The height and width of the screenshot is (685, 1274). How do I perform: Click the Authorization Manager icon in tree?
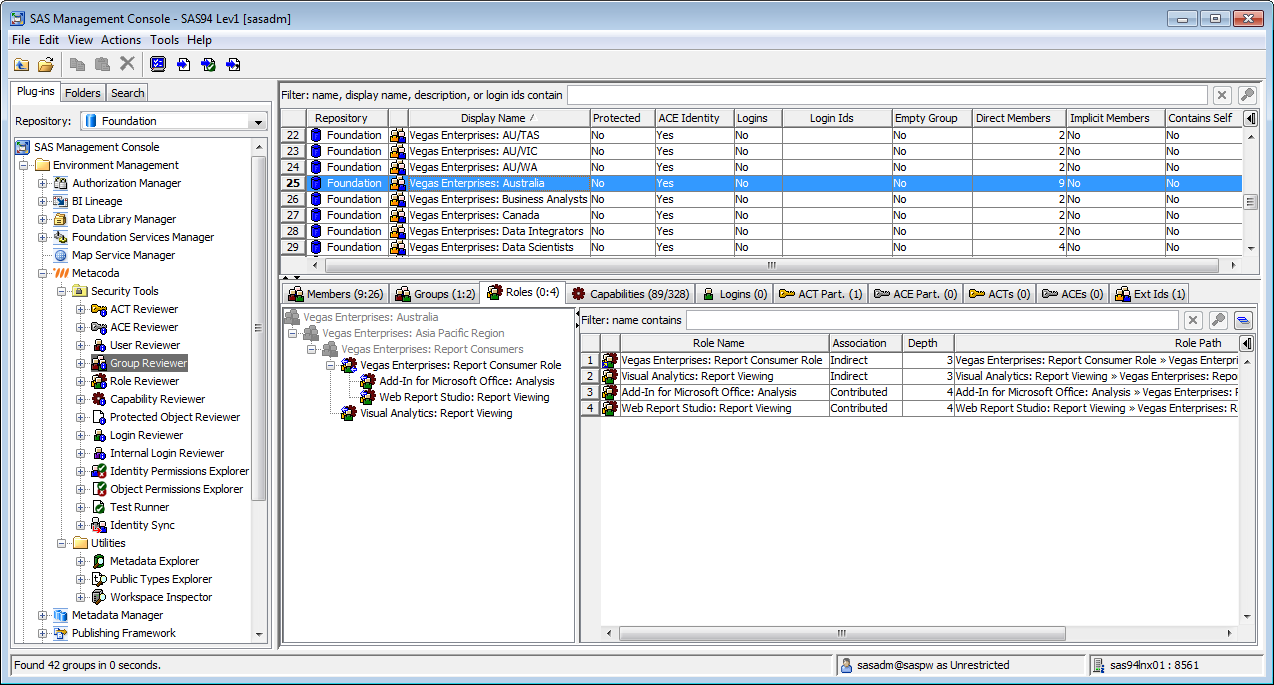point(60,183)
